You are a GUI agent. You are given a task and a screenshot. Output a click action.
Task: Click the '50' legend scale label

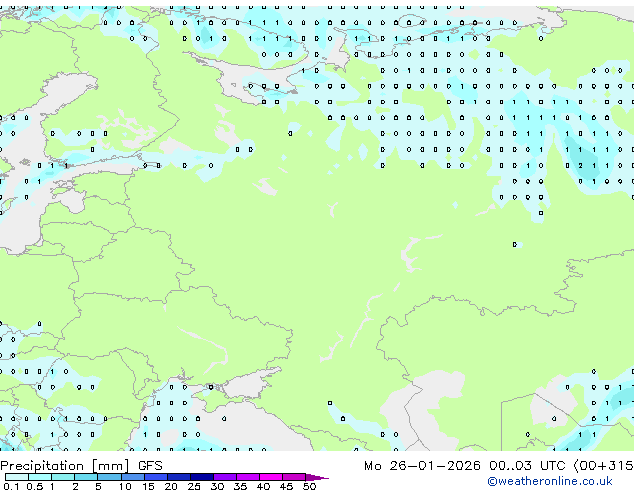pos(309,486)
